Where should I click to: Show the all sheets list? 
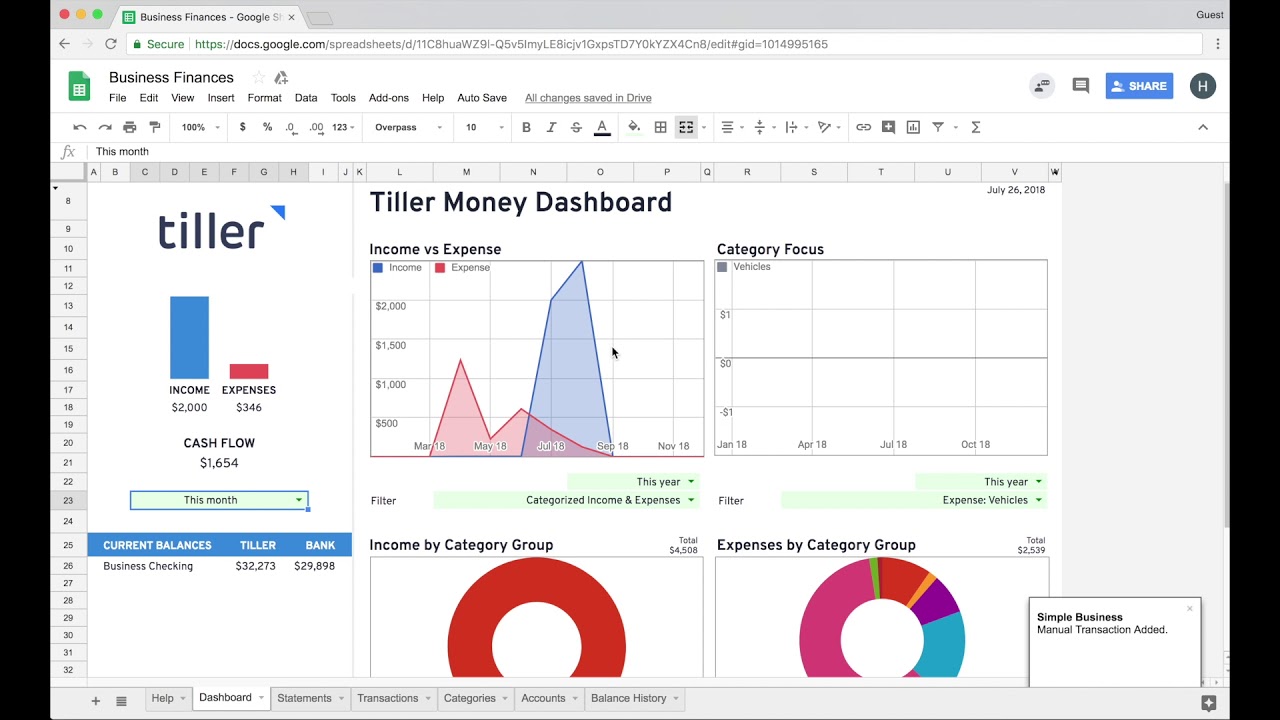pyautogui.click(x=121, y=701)
